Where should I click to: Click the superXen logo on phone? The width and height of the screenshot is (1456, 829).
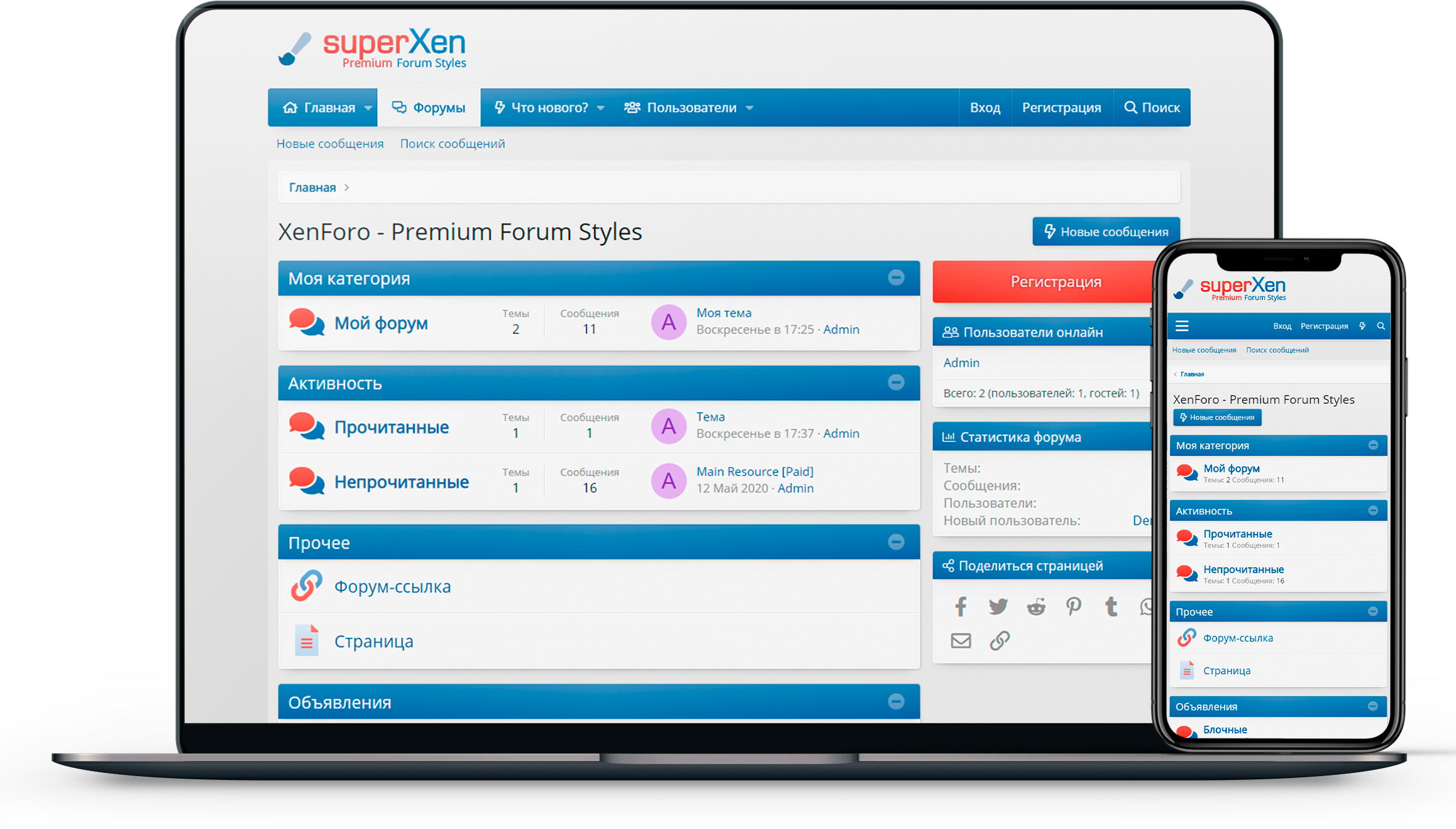tap(1230, 289)
